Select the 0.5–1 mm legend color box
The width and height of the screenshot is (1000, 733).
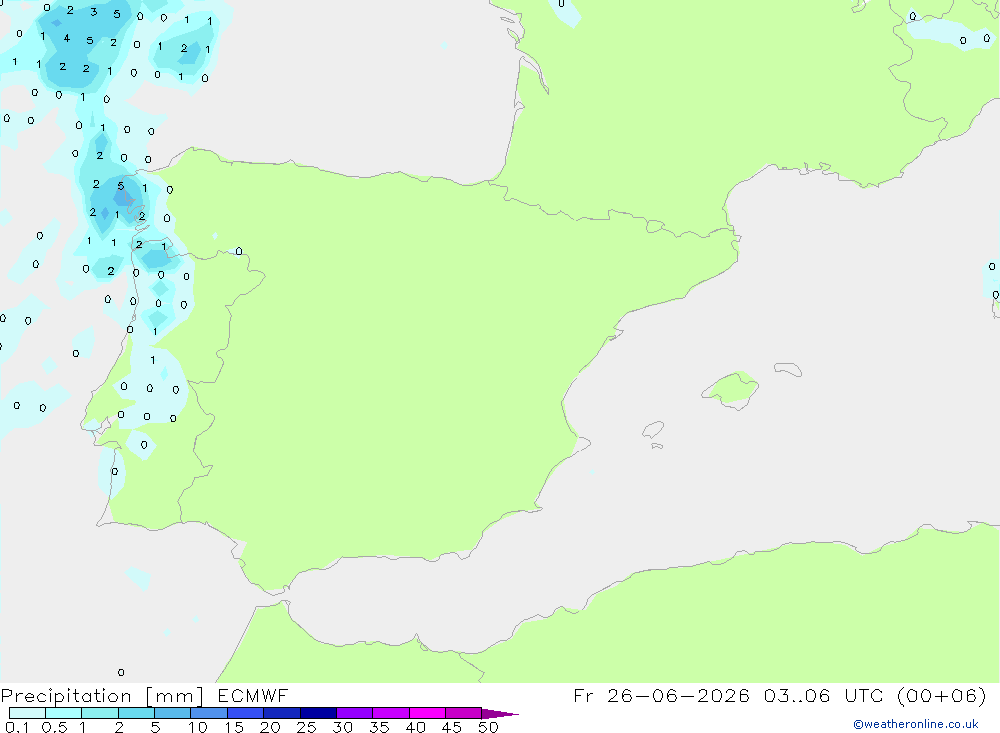64,713
